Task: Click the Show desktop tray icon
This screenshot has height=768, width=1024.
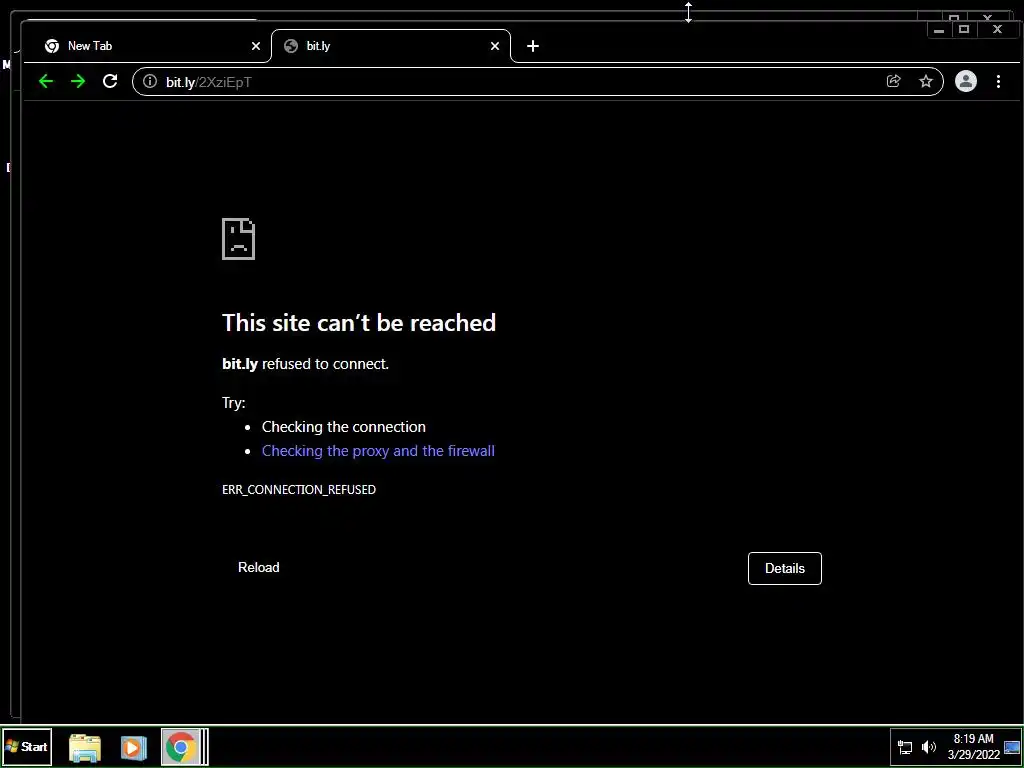Action: click(x=1012, y=747)
